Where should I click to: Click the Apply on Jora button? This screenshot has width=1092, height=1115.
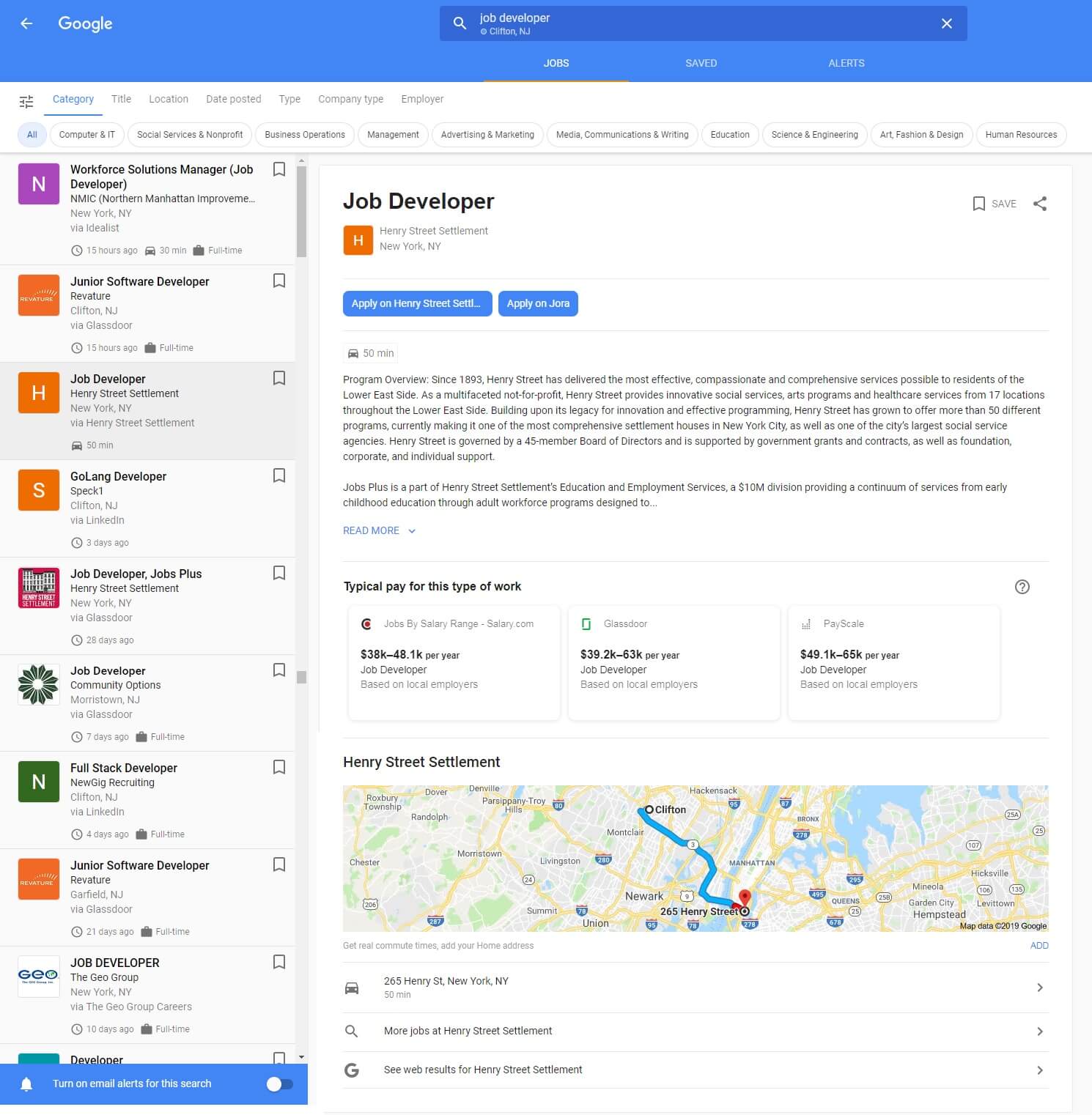pyautogui.click(x=538, y=303)
